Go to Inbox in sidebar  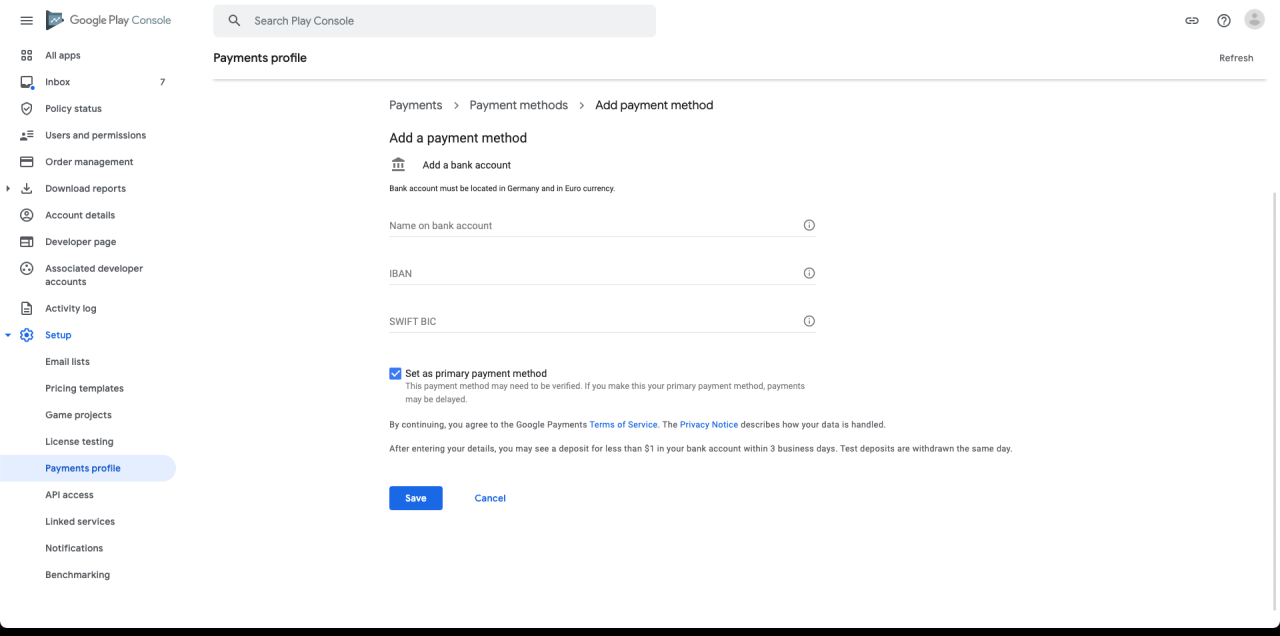[58, 82]
